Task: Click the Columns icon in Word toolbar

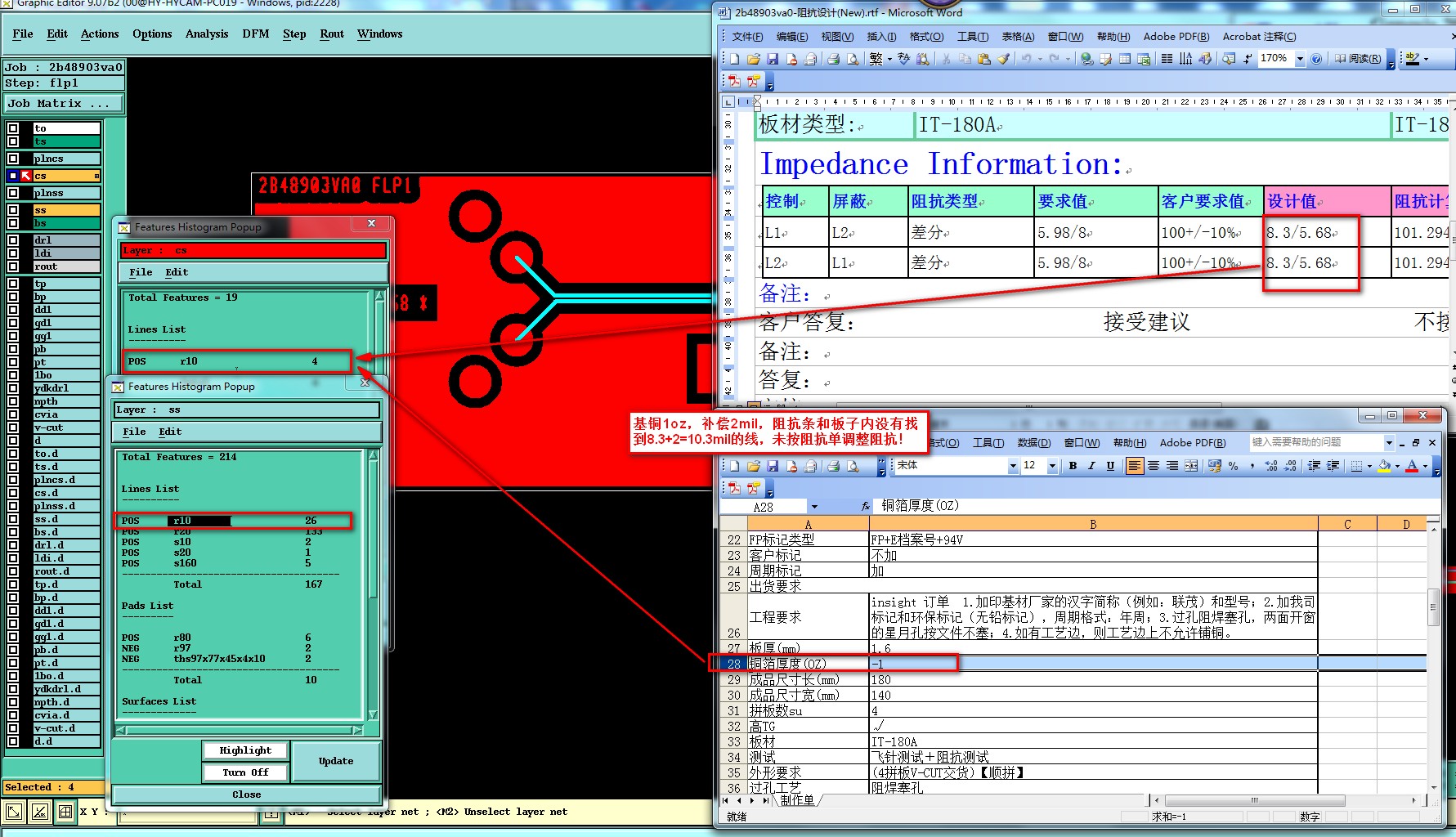Action: [1167, 59]
